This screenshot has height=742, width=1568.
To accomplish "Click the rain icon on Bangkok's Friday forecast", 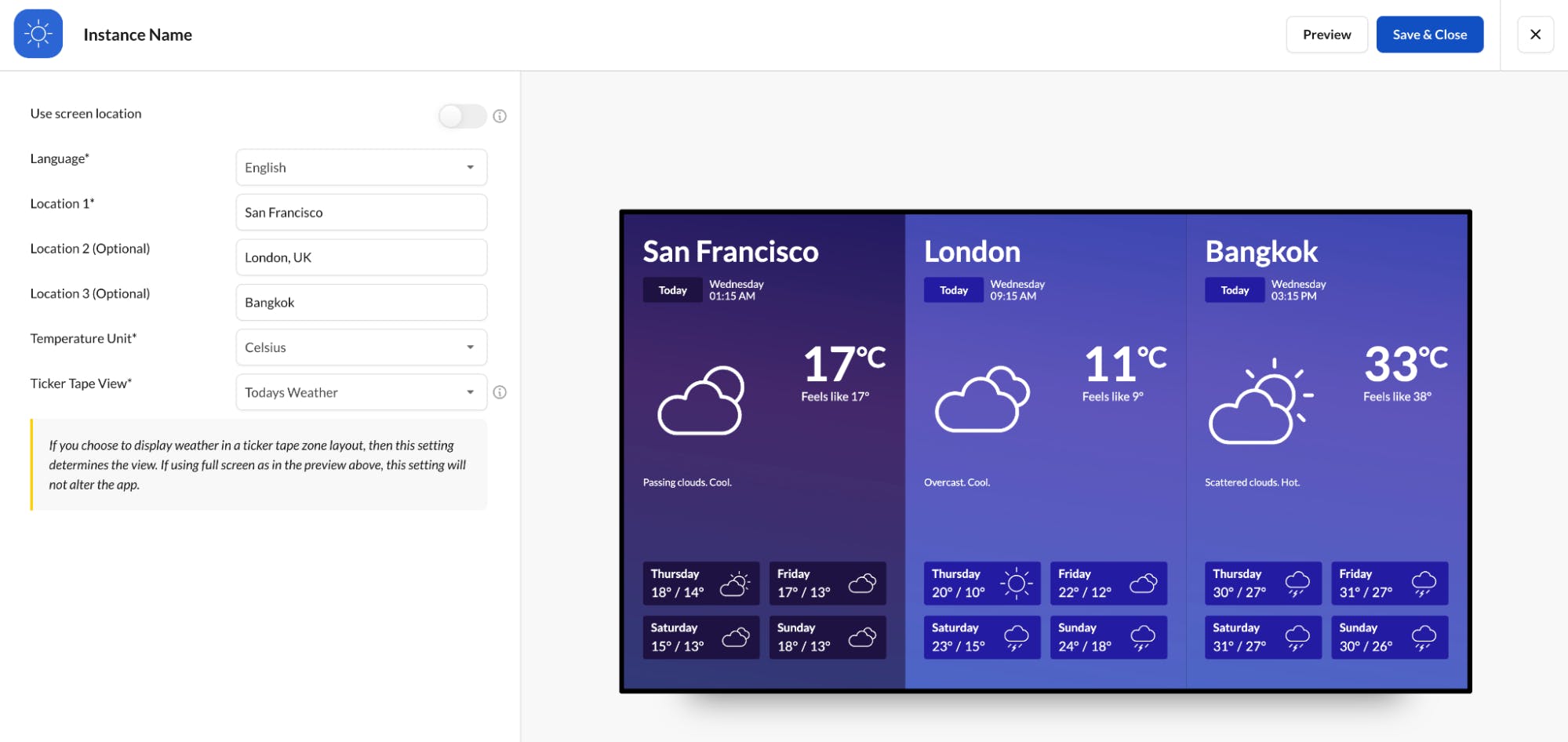I will (1424, 583).
